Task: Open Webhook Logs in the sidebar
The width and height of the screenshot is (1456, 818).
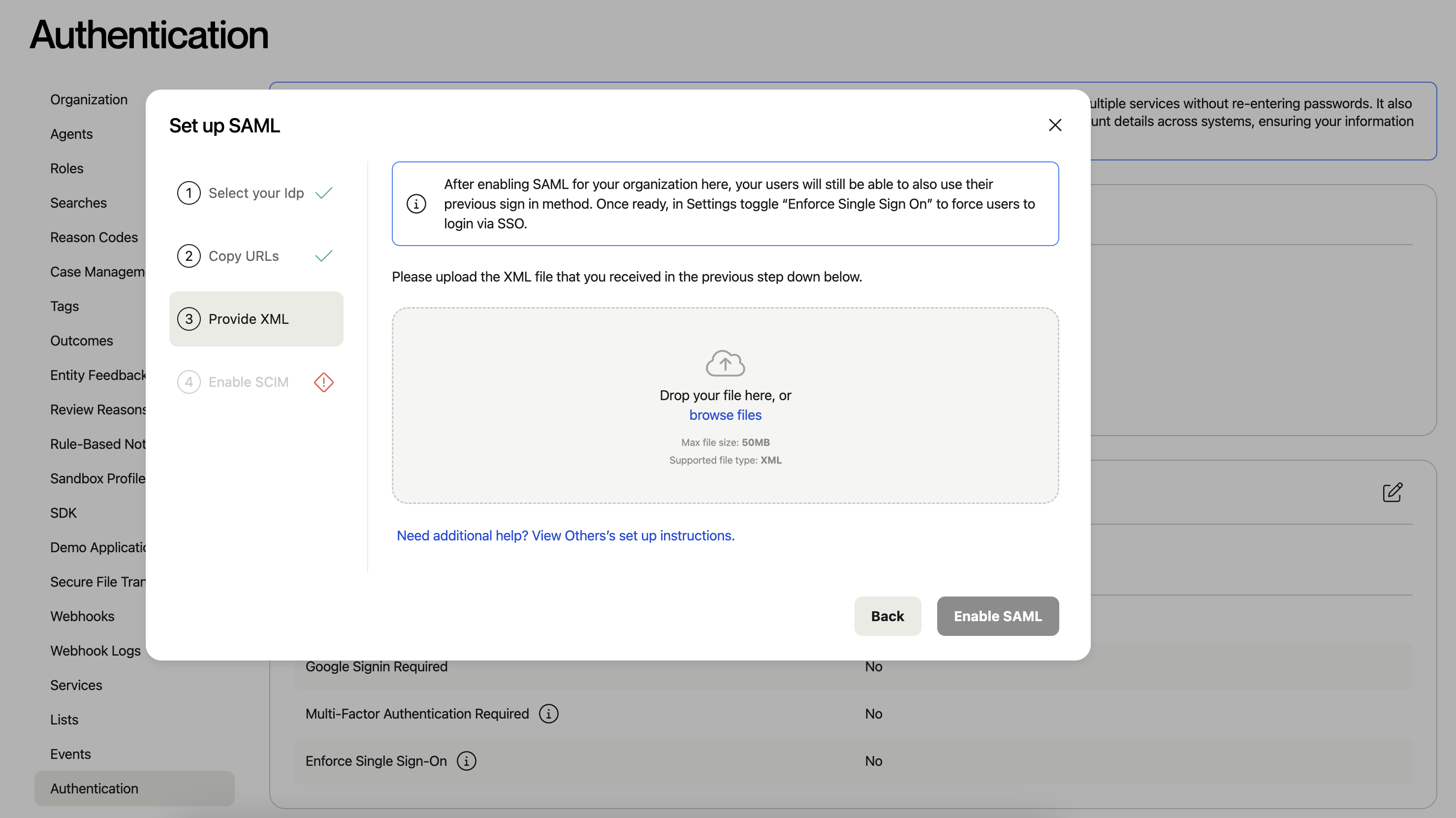Action: pos(95,651)
